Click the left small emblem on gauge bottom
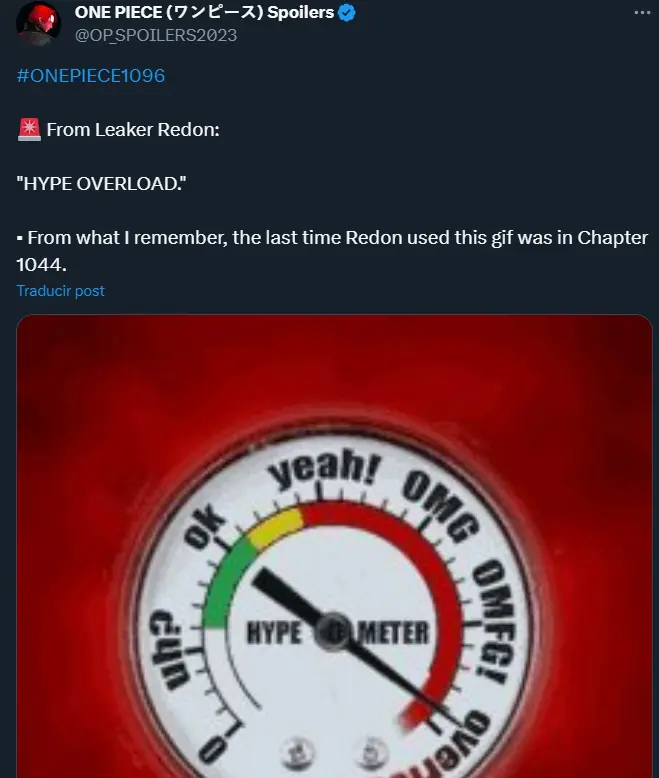Image resolution: width=659 pixels, height=778 pixels. (x=297, y=753)
